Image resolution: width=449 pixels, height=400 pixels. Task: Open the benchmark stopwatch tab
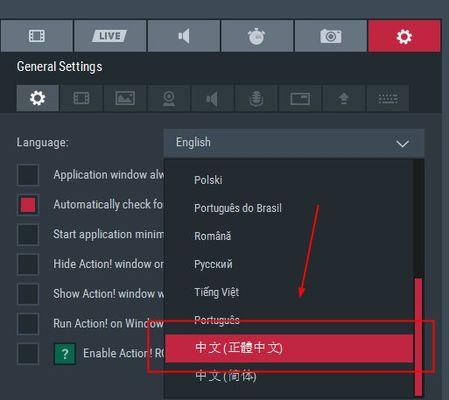click(257, 36)
